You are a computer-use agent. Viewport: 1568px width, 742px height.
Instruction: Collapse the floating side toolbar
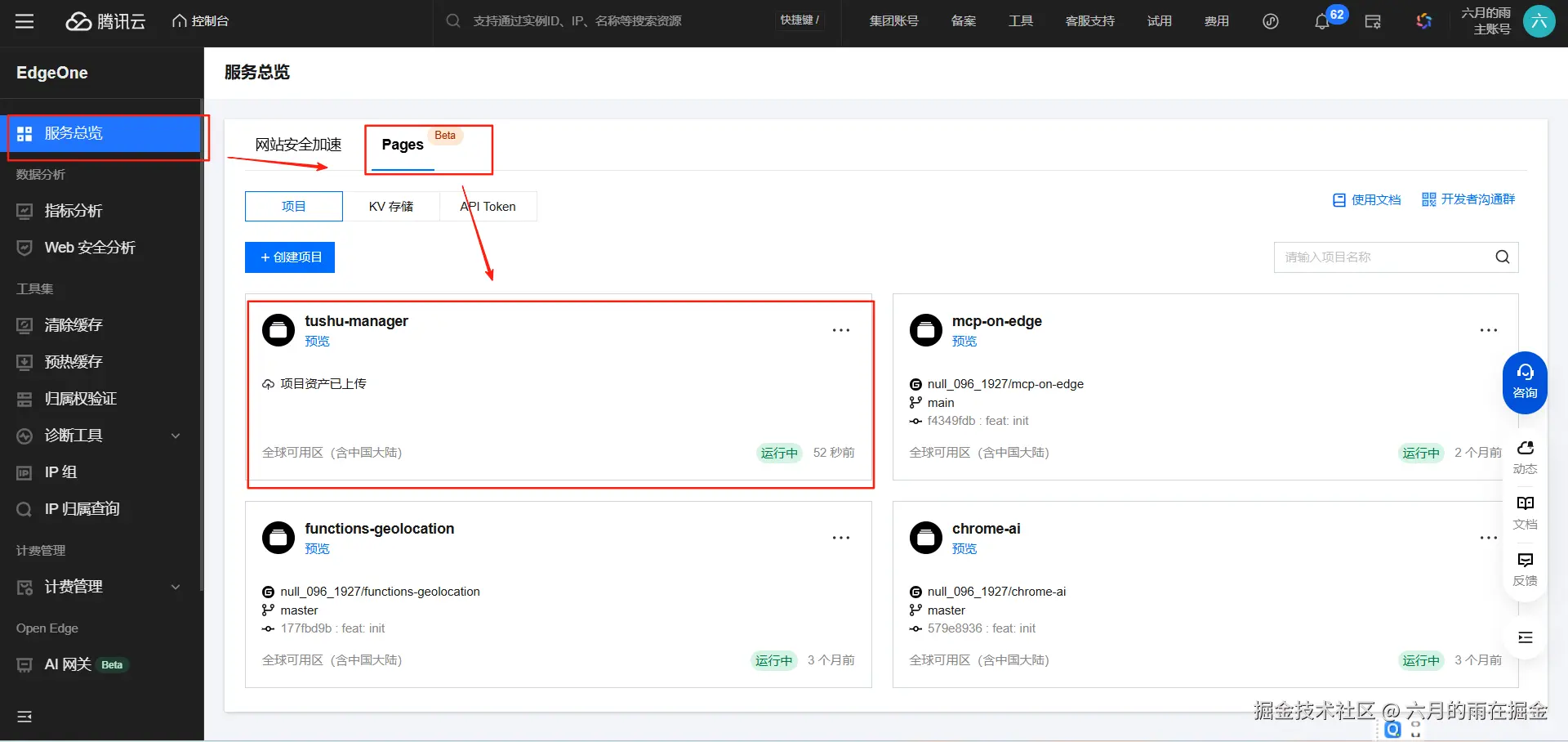tap(1525, 637)
